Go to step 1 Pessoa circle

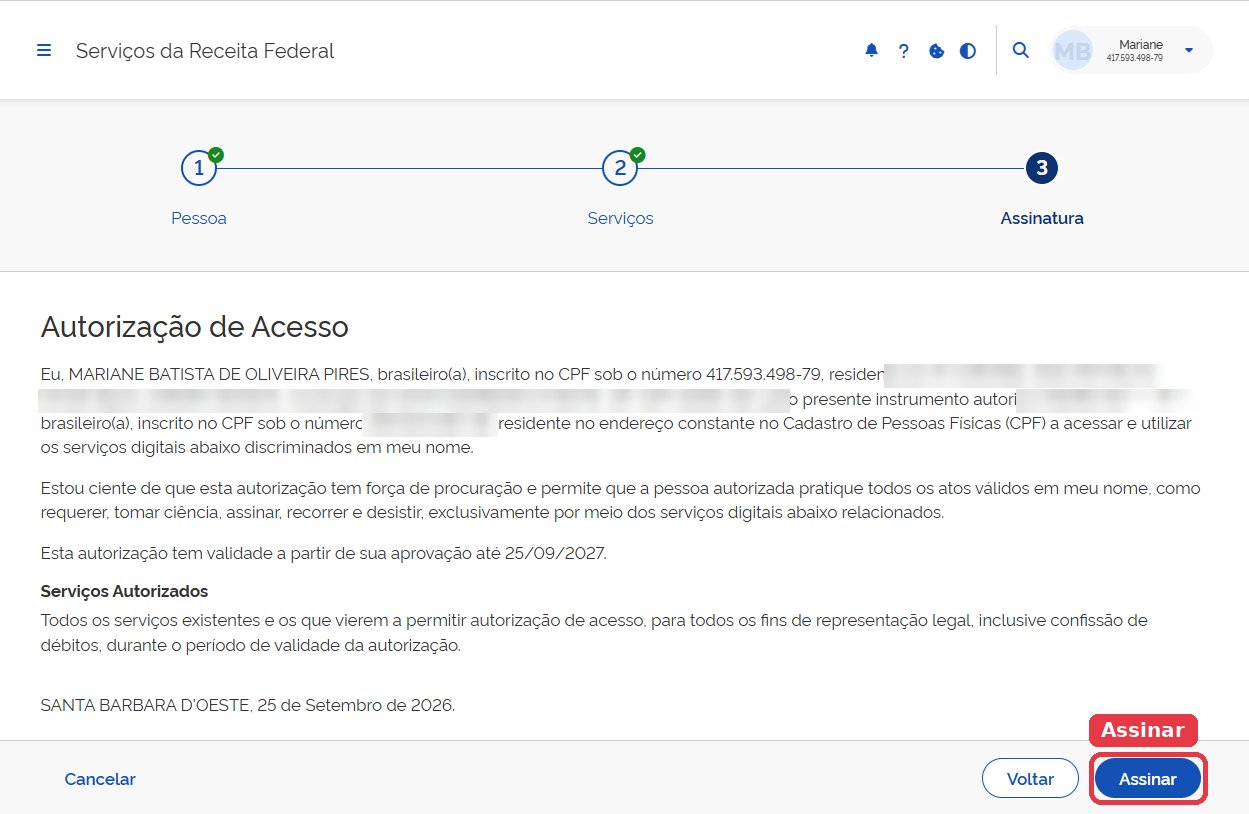click(199, 168)
